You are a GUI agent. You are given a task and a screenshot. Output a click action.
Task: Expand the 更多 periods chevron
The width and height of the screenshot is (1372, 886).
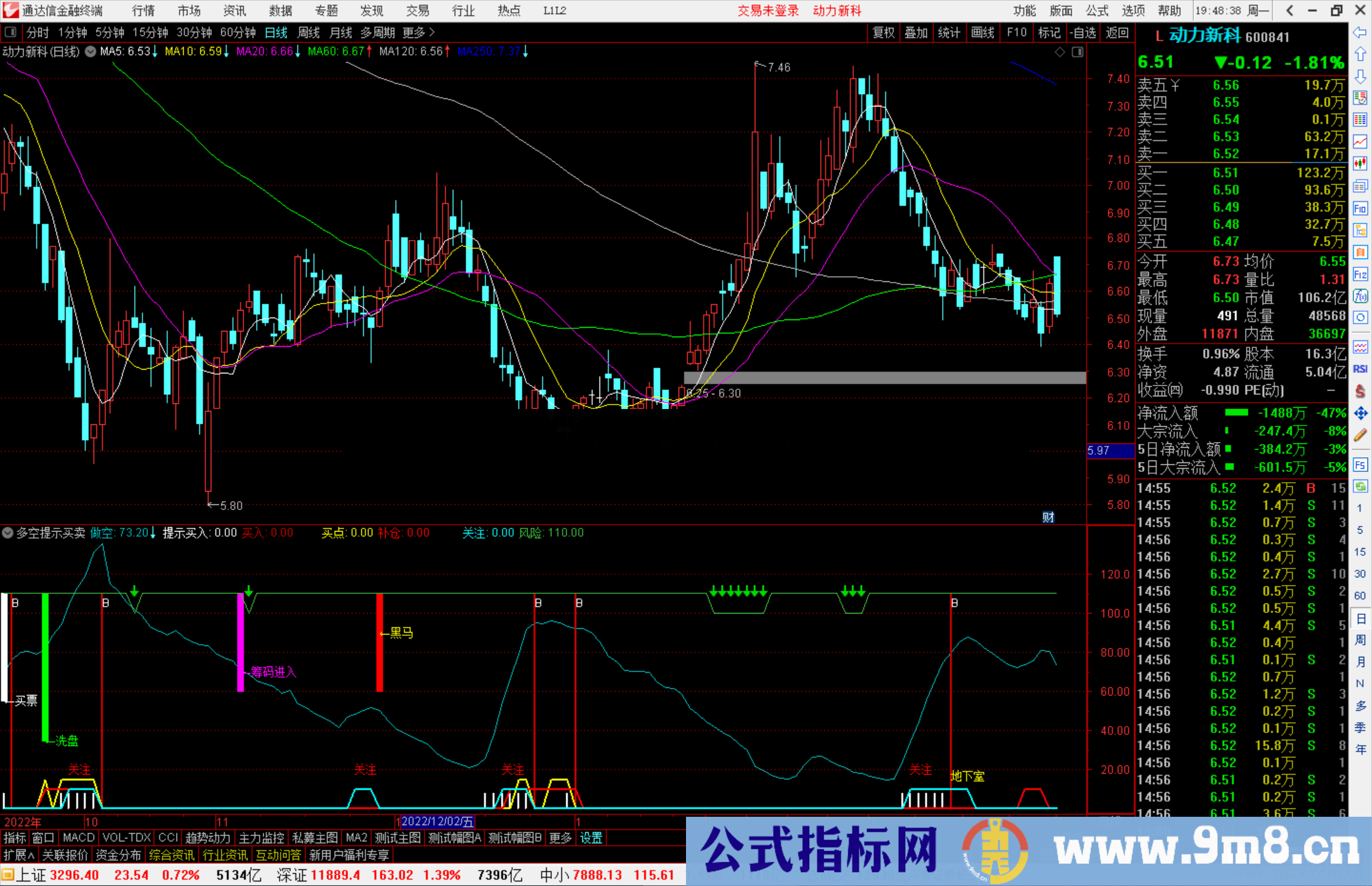(432, 32)
